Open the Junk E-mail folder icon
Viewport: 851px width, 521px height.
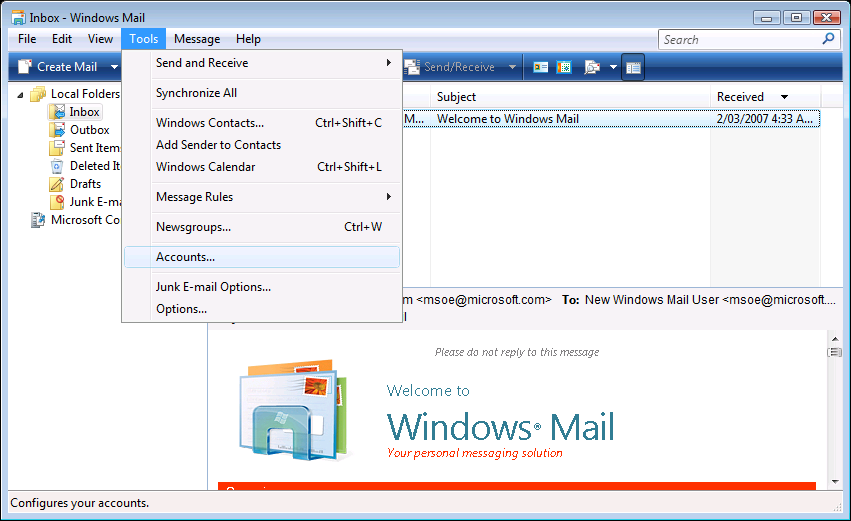[x=57, y=202]
